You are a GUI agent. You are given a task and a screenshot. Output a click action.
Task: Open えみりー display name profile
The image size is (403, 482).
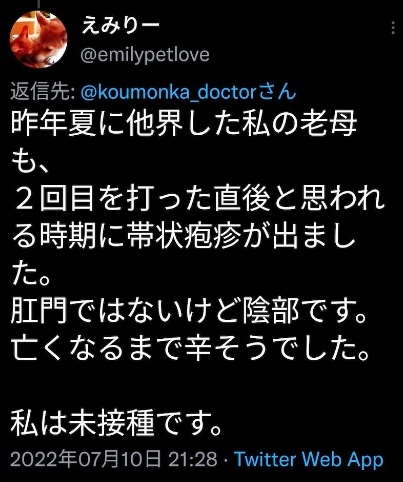click(x=121, y=26)
